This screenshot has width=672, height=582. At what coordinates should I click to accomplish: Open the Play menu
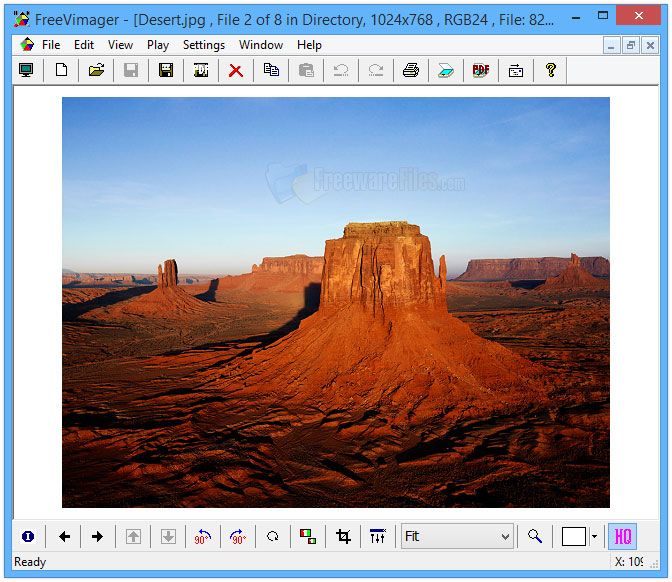(158, 45)
